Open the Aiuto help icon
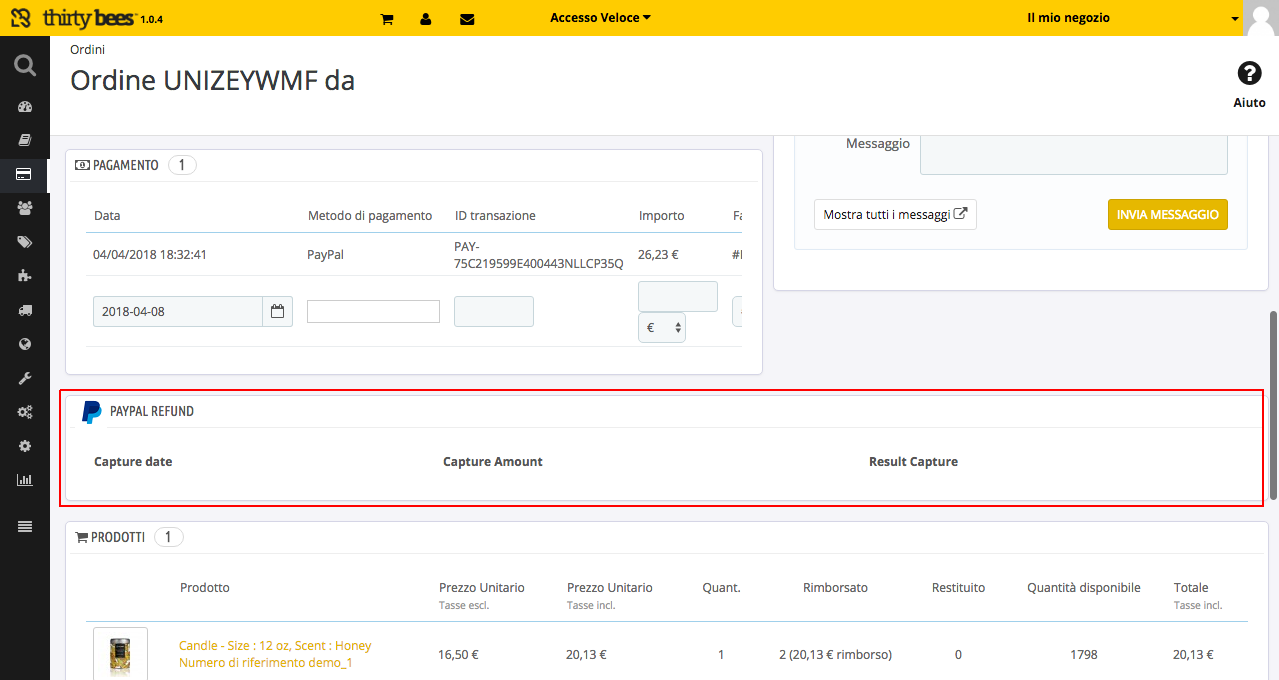 click(1249, 74)
